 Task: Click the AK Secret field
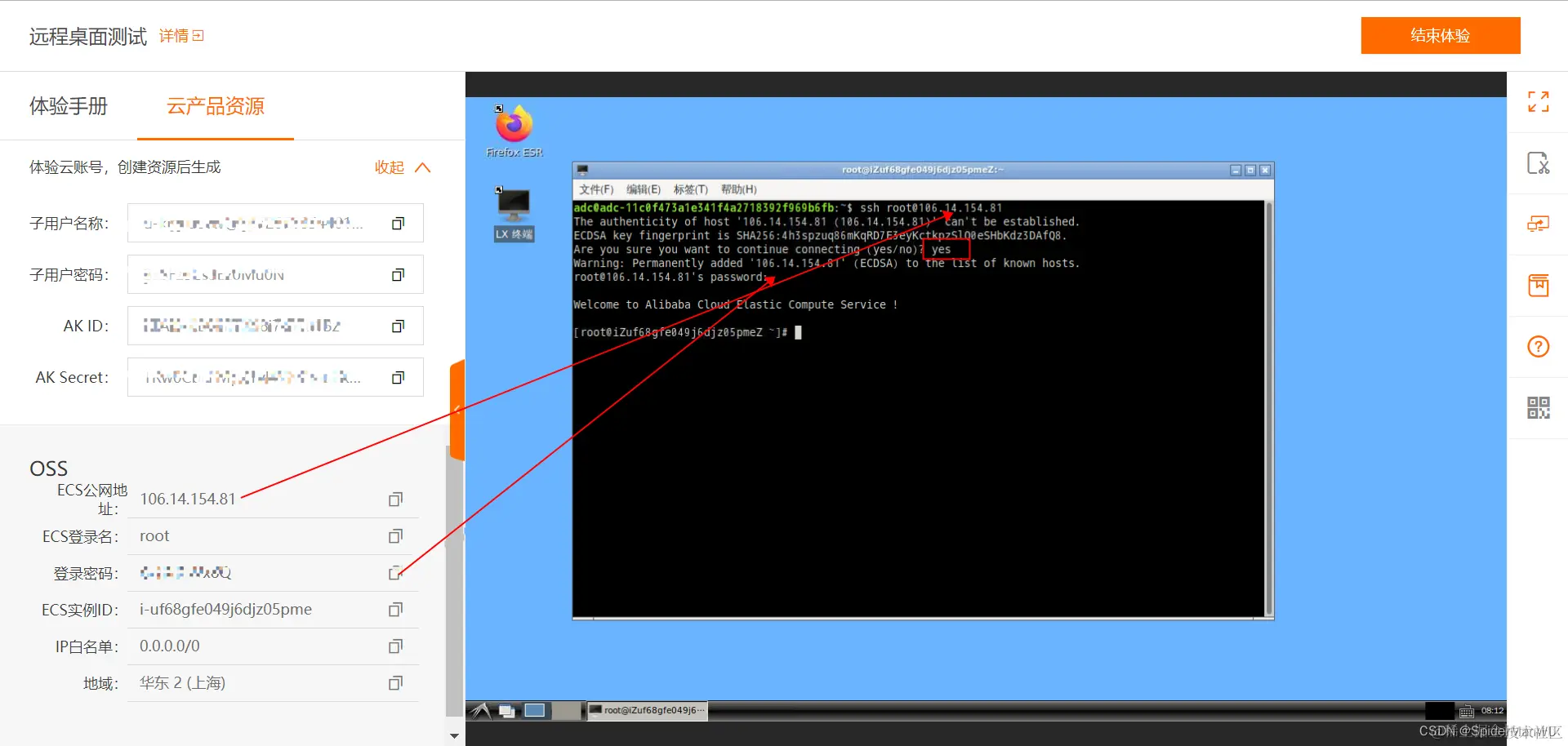(x=275, y=377)
